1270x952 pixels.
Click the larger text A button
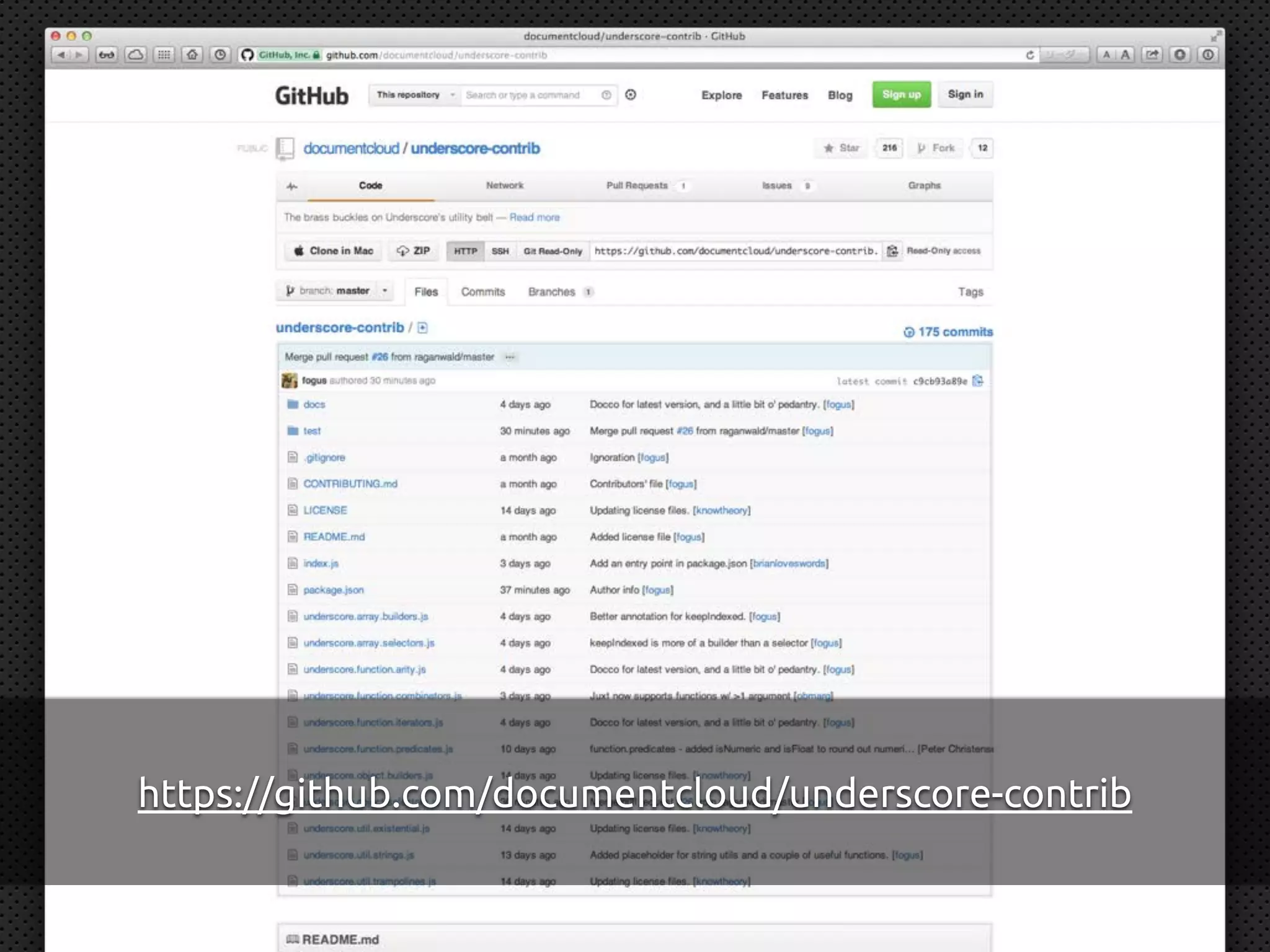point(1125,55)
